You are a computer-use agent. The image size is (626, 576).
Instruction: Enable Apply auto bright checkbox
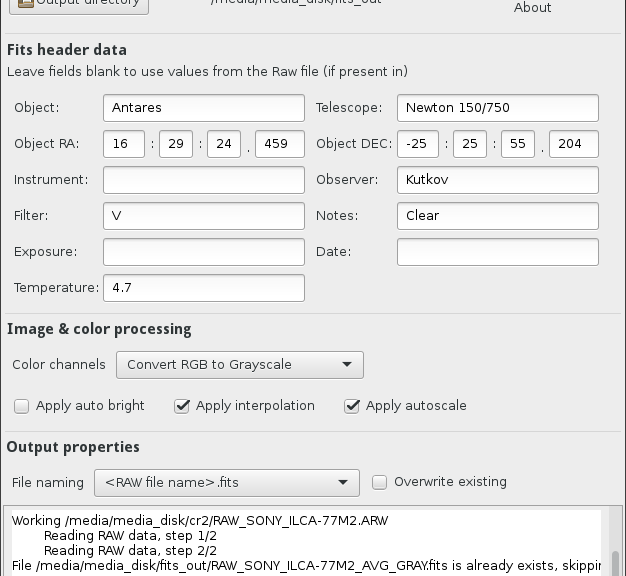pos(21,406)
